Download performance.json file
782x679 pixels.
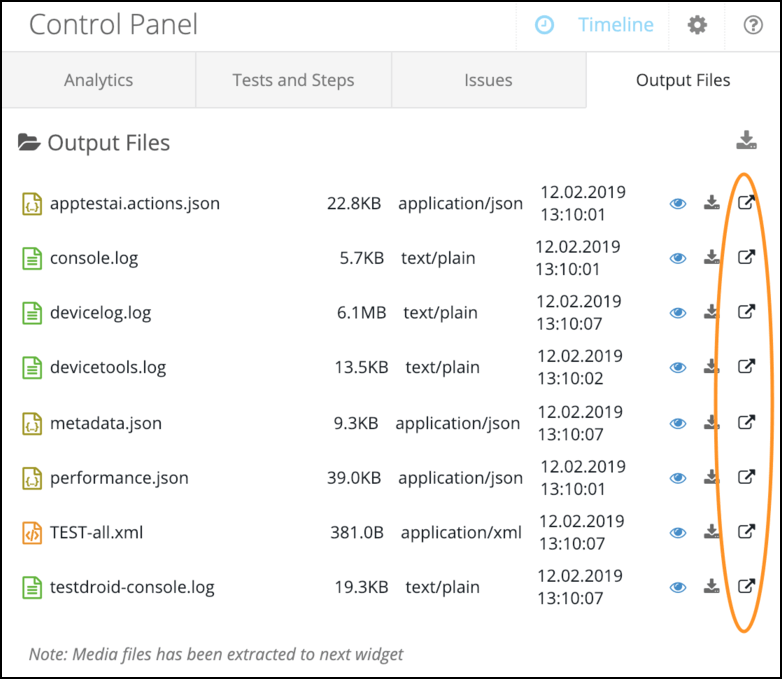click(x=711, y=477)
